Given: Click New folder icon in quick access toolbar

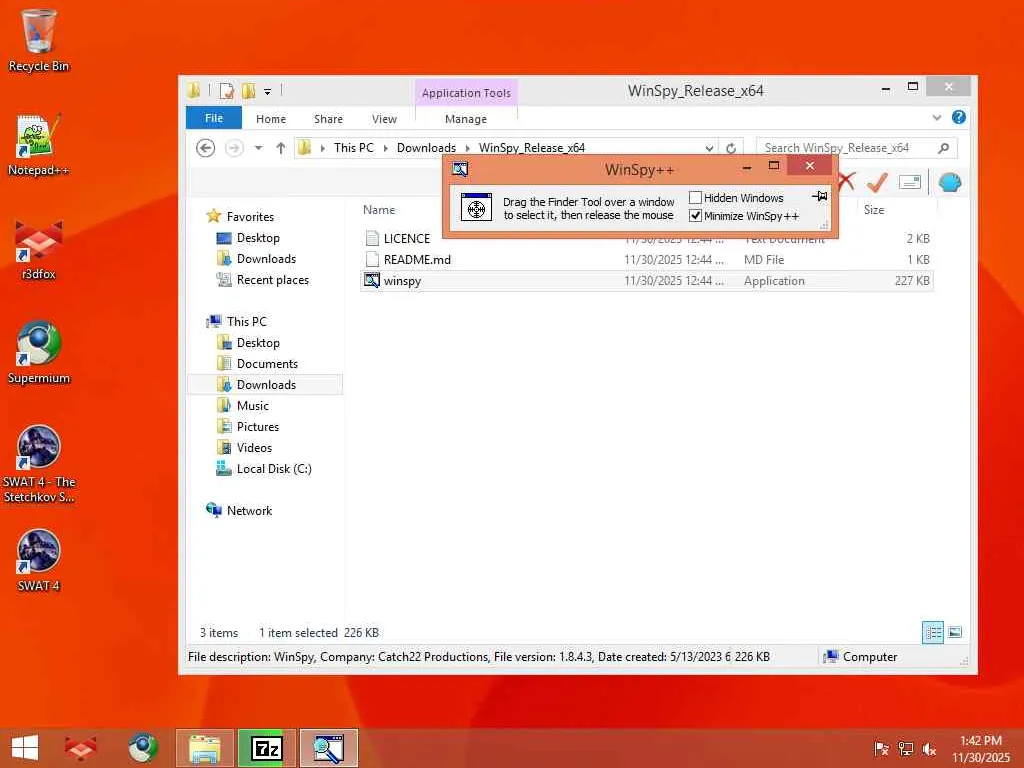Looking at the screenshot, I should (248, 91).
